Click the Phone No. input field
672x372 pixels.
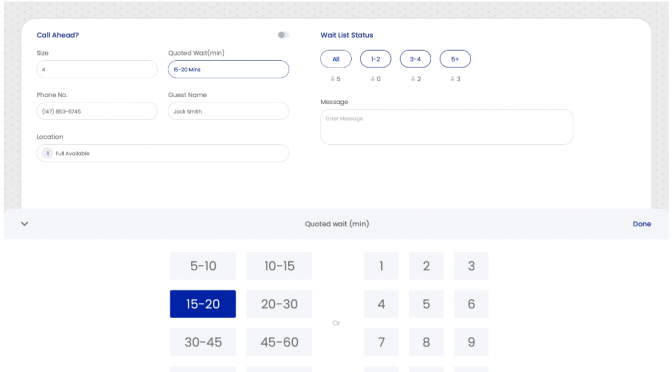pos(97,111)
